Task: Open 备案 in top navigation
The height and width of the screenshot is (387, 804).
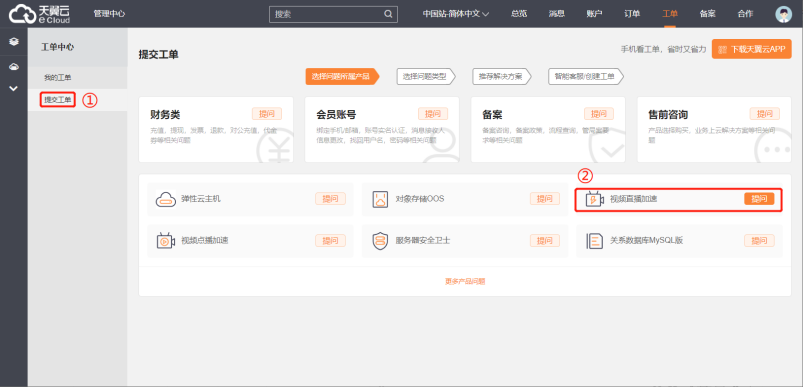Action: coord(708,14)
